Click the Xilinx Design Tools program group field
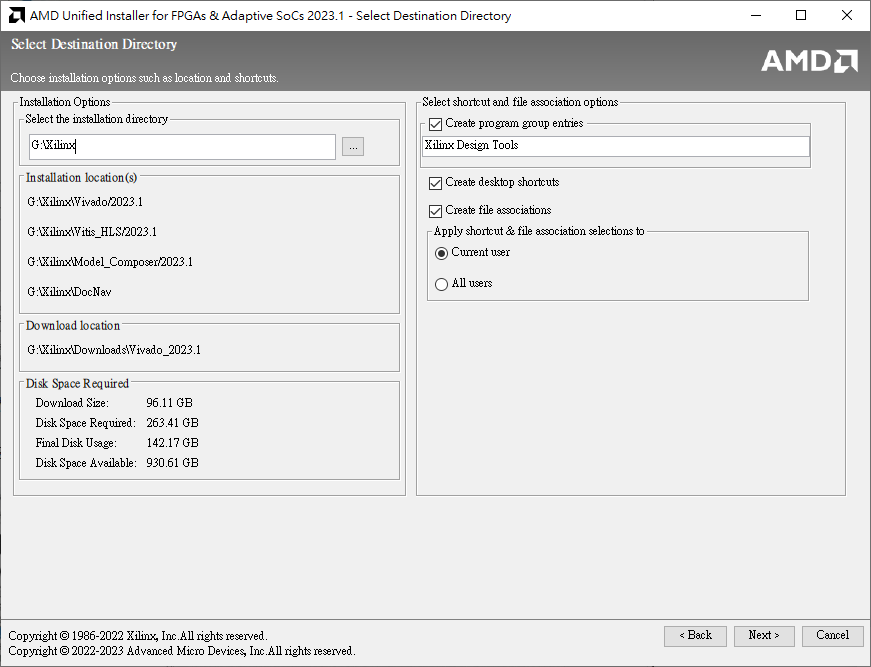871x667 pixels. (x=615, y=145)
